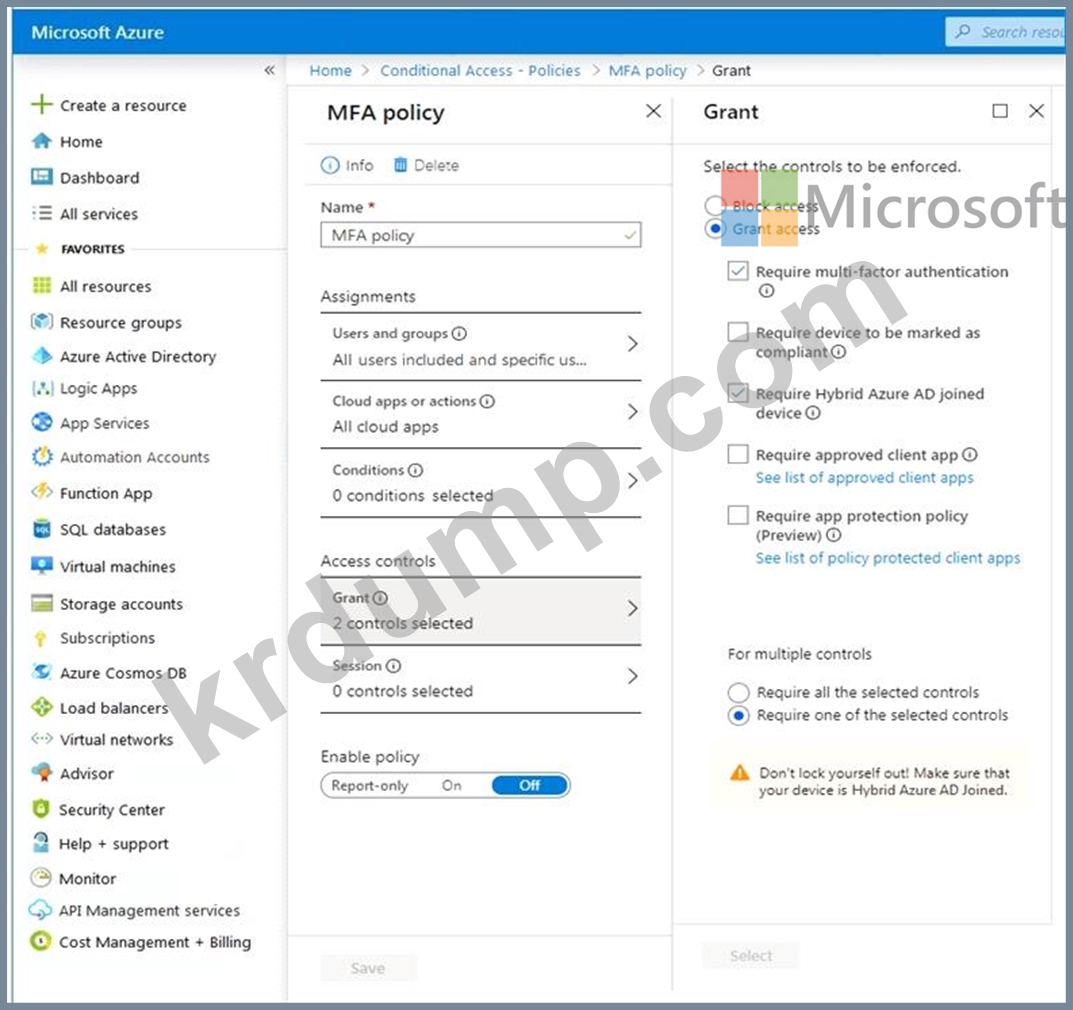Set Enable policy to Off
This screenshot has width=1073, height=1010.
[530, 786]
